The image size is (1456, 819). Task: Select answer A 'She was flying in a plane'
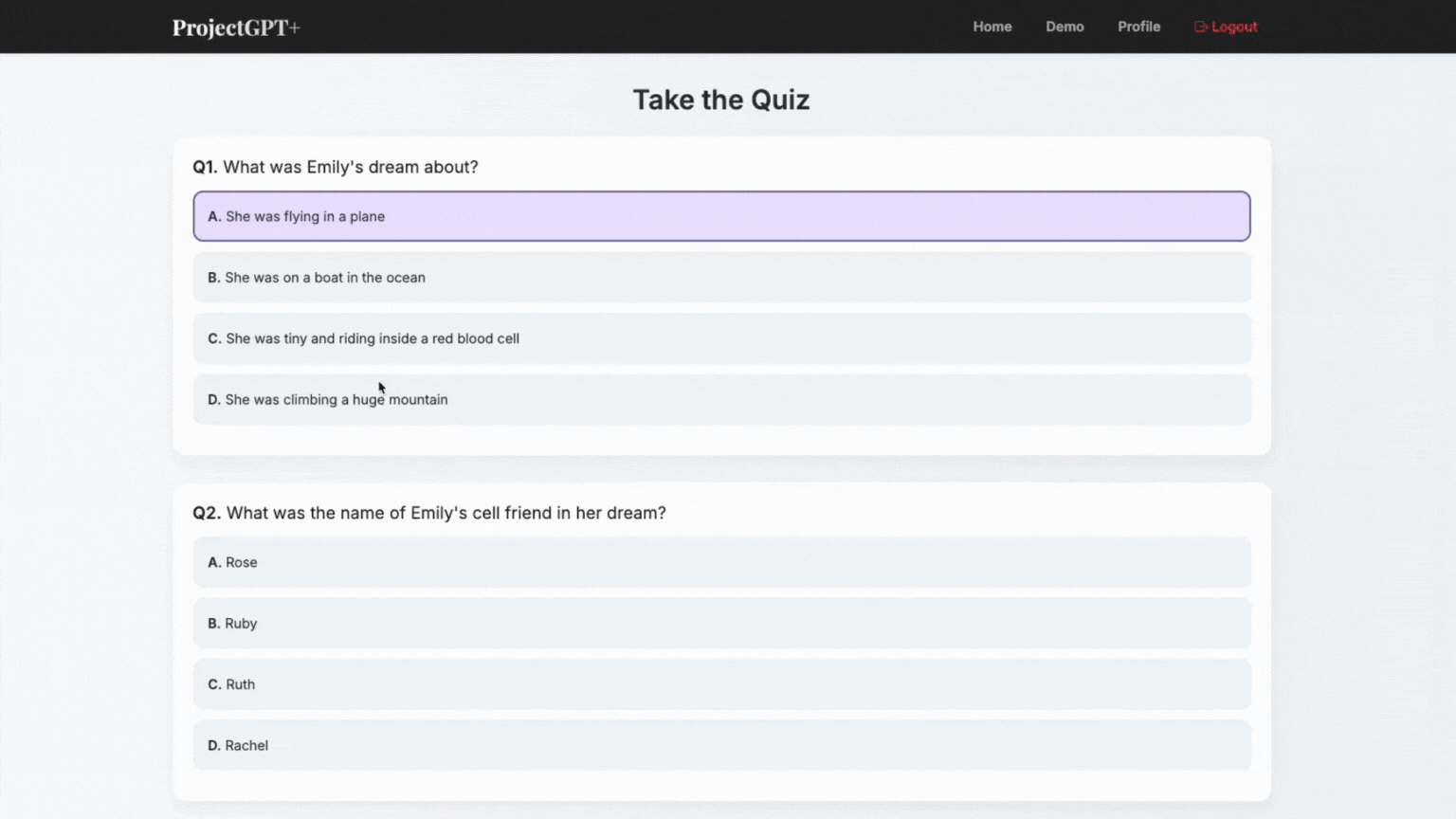point(720,216)
